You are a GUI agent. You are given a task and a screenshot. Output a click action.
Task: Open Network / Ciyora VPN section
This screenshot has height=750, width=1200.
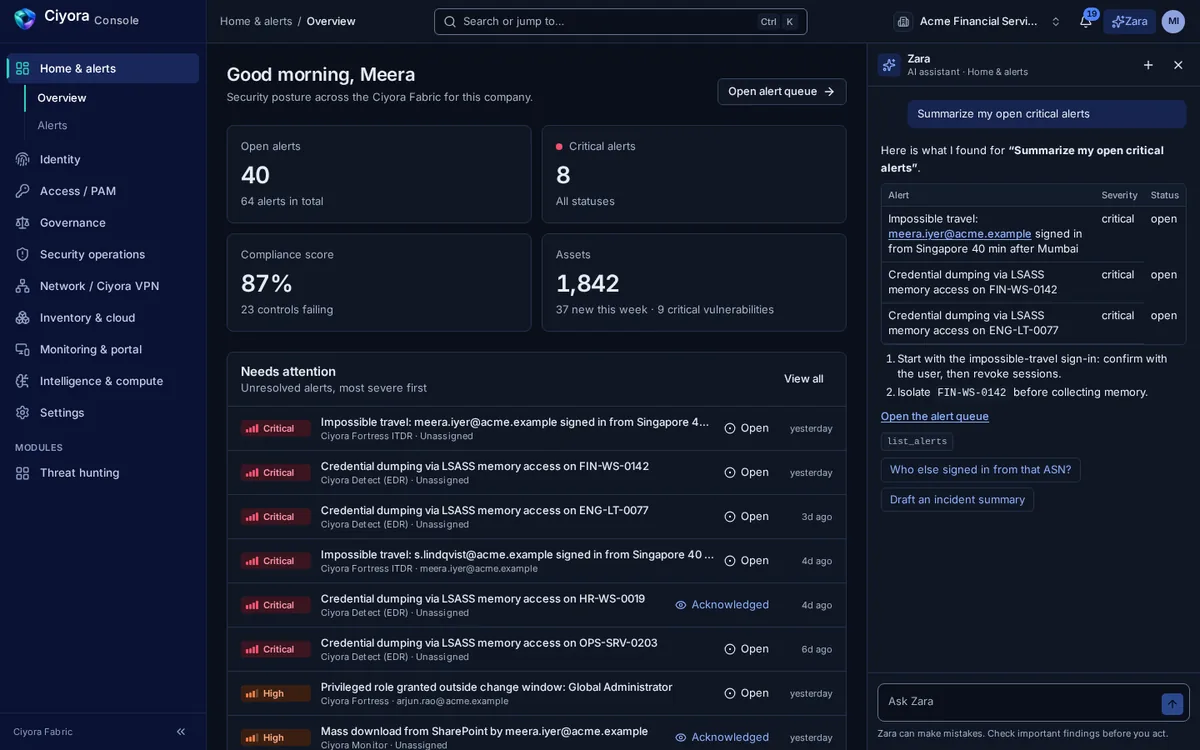(104, 286)
